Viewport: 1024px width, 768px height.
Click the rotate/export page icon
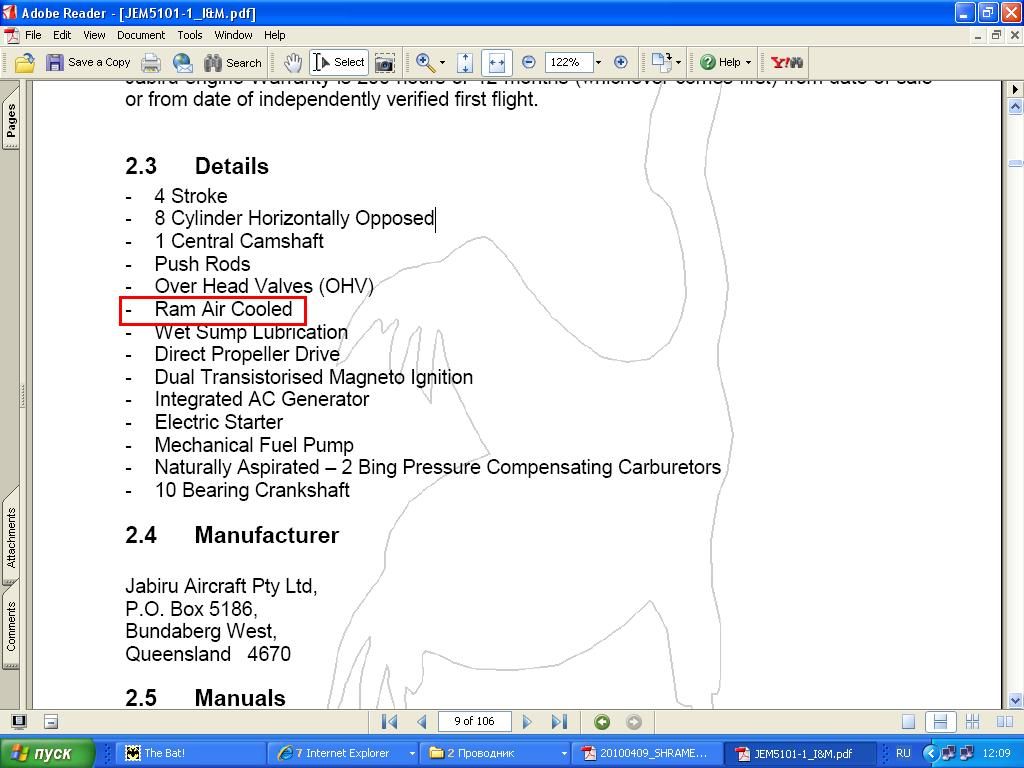click(662, 63)
